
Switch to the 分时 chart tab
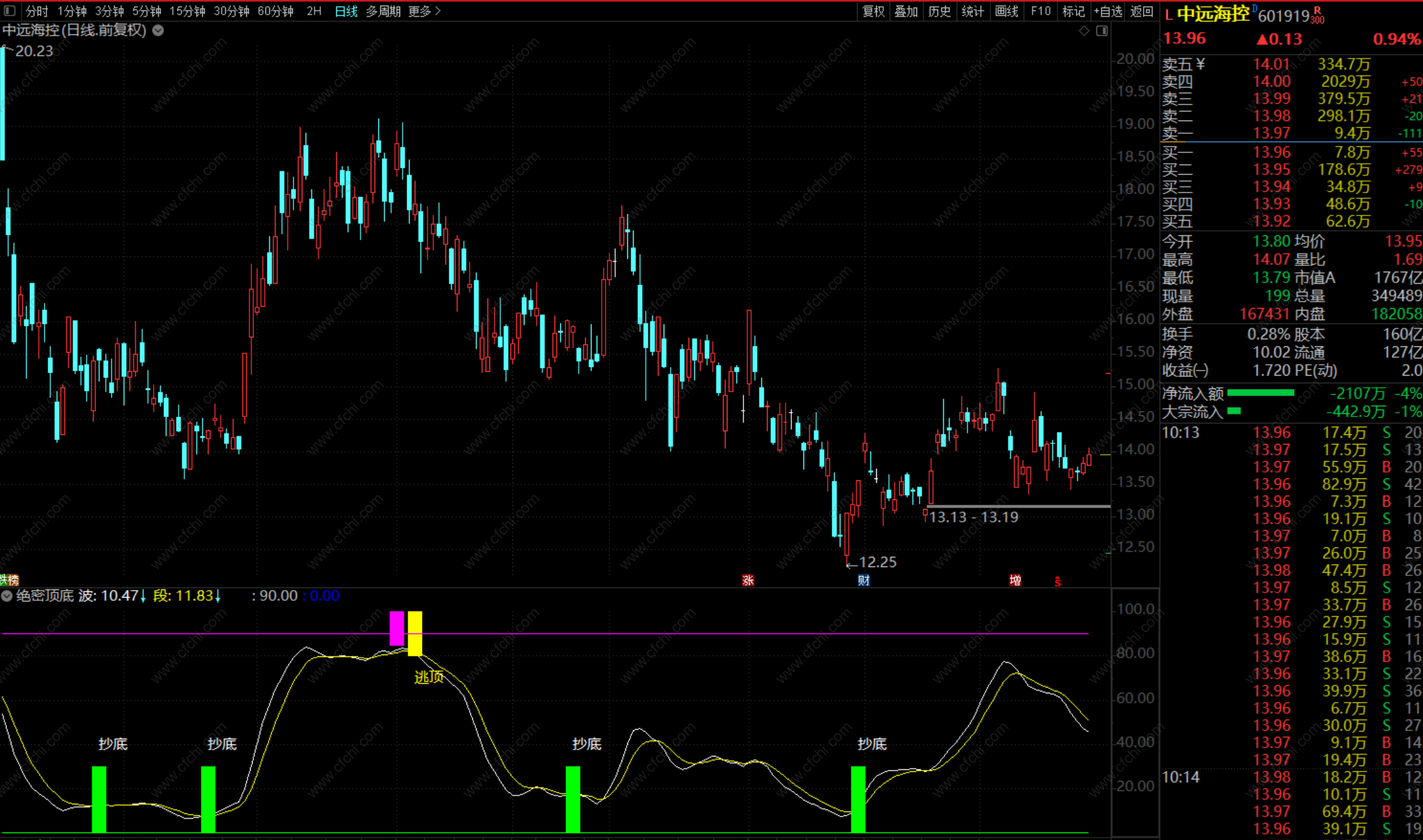pyautogui.click(x=37, y=11)
